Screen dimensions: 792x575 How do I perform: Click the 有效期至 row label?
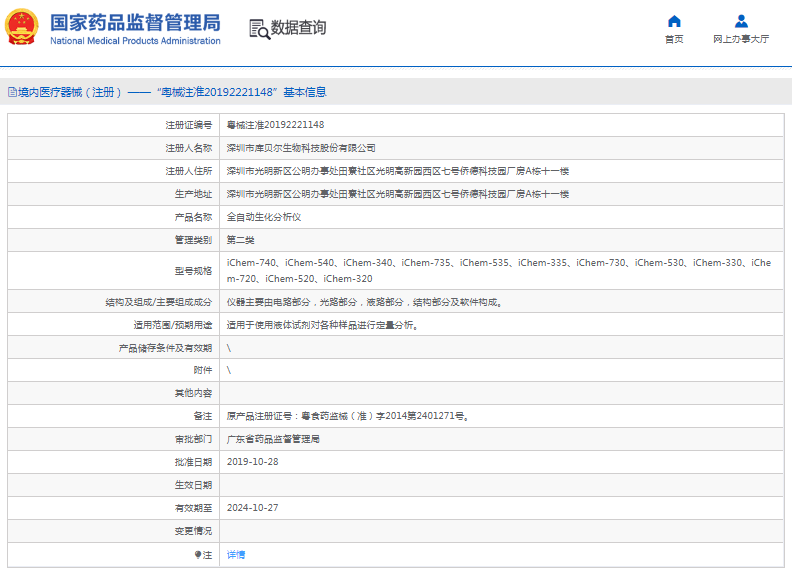(193, 508)
